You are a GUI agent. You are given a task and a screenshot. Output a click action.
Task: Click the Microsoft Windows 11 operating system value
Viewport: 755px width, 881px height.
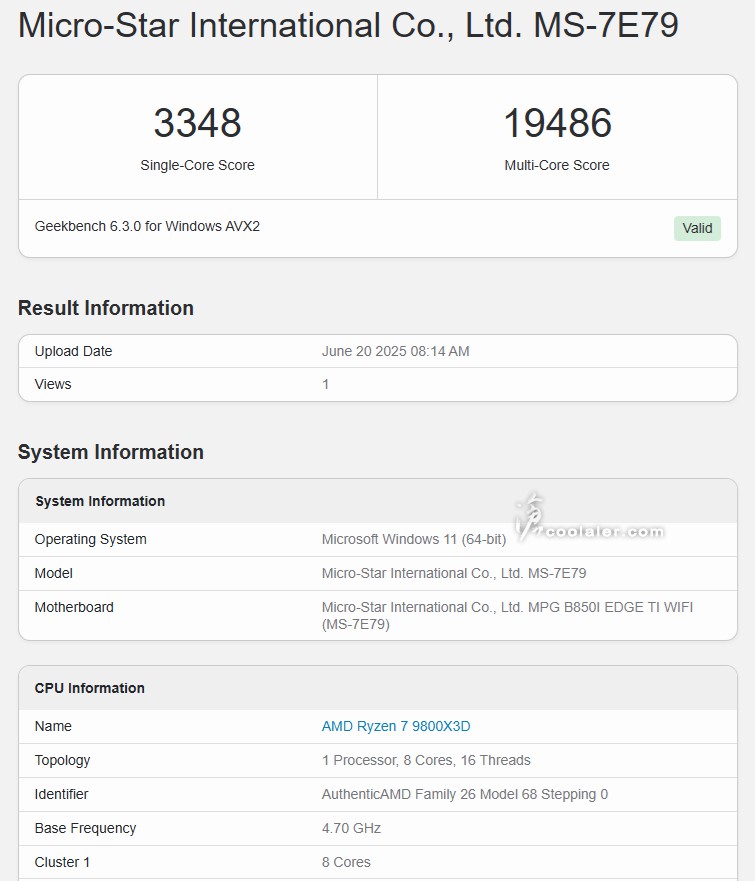pyautogui.click(x=413, y=539)
